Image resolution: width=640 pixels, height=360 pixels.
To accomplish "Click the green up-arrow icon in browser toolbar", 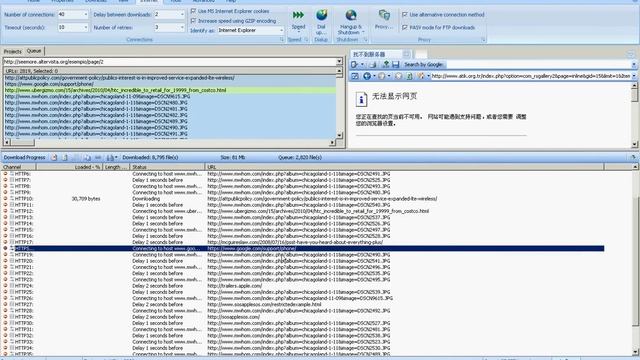I will (385, 64).
